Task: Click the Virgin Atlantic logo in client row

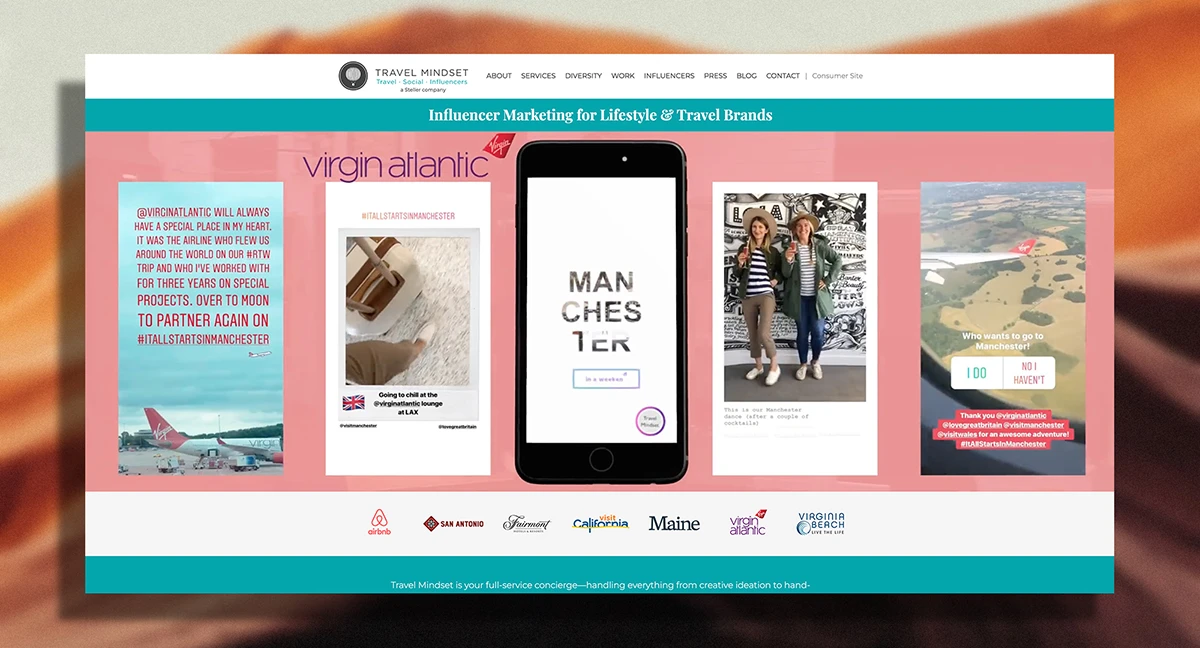Action: (748, 523)
